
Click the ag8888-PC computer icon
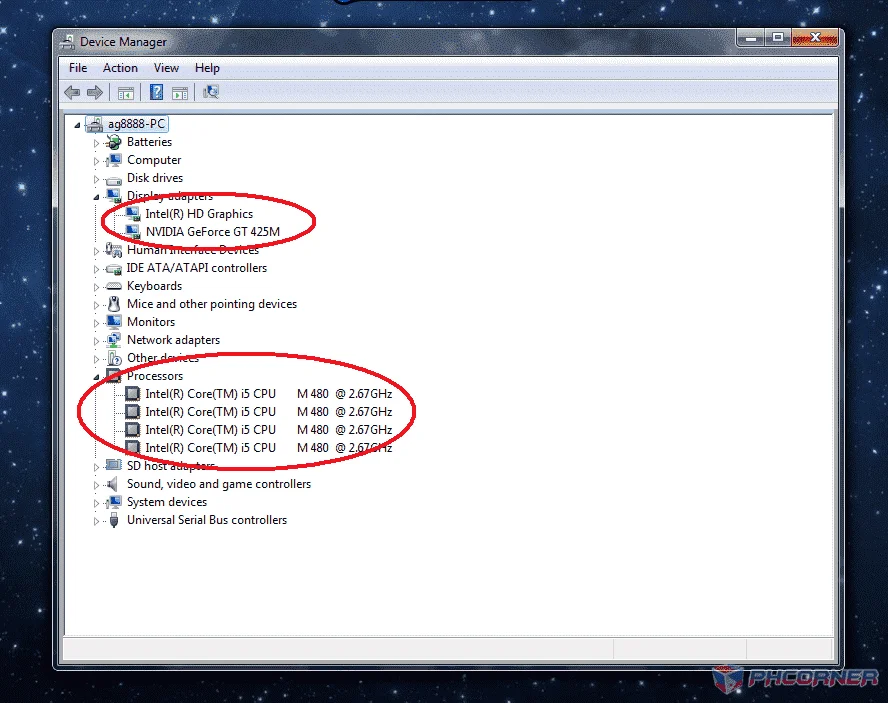pyautogui.click(x=94, y=124)
